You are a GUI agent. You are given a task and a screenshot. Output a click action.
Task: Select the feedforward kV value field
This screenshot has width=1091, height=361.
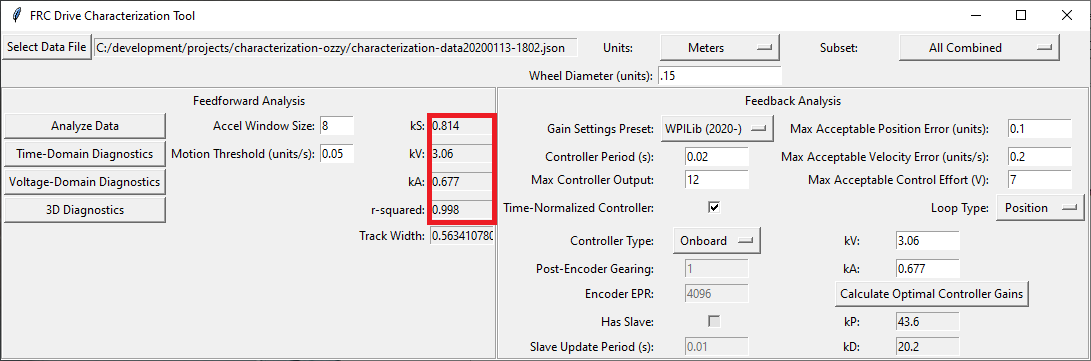(x=461, y=154)
